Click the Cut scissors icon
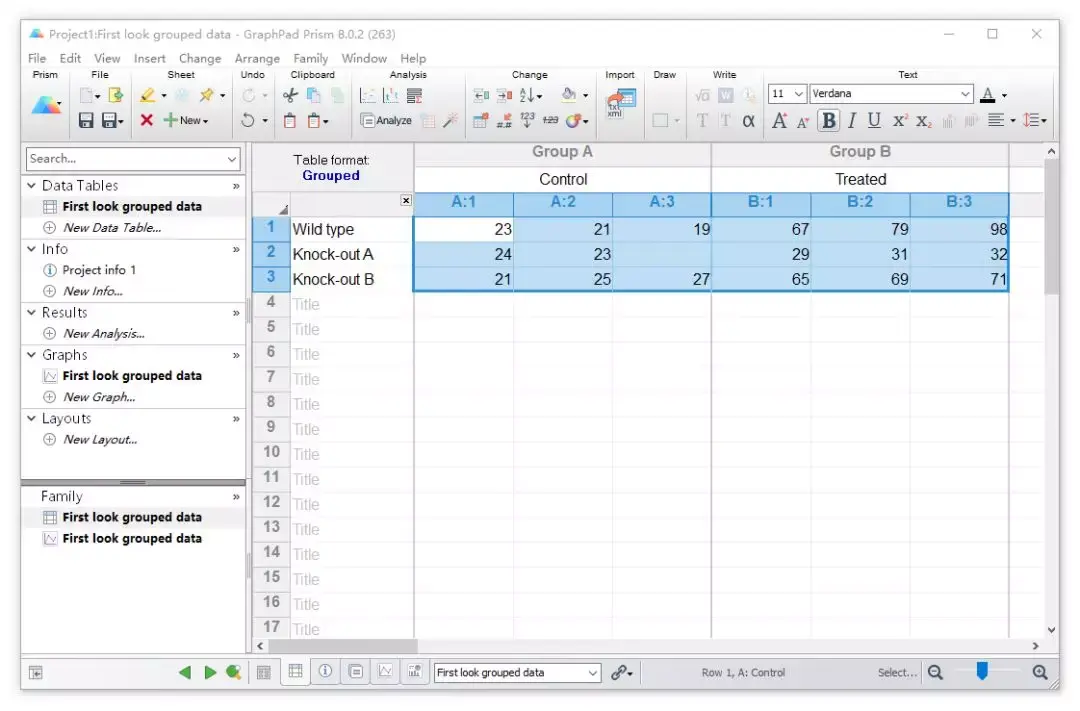Image resolution: width=1080 pixels, height=711 pixels. [290, 95]
